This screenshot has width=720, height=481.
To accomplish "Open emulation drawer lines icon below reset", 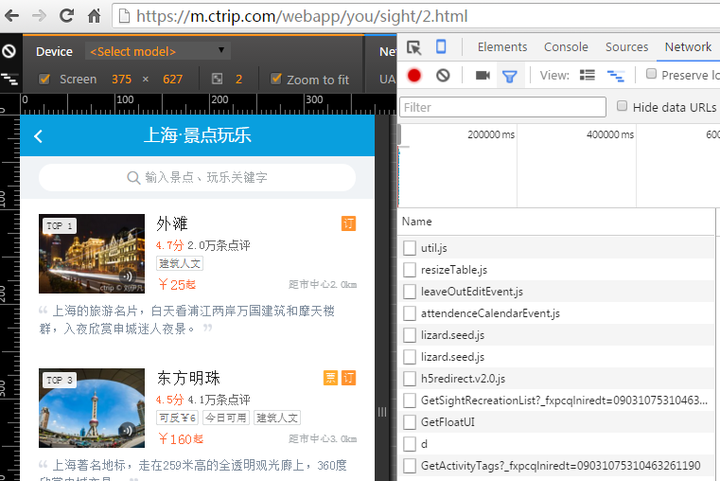I will [9, 79].
